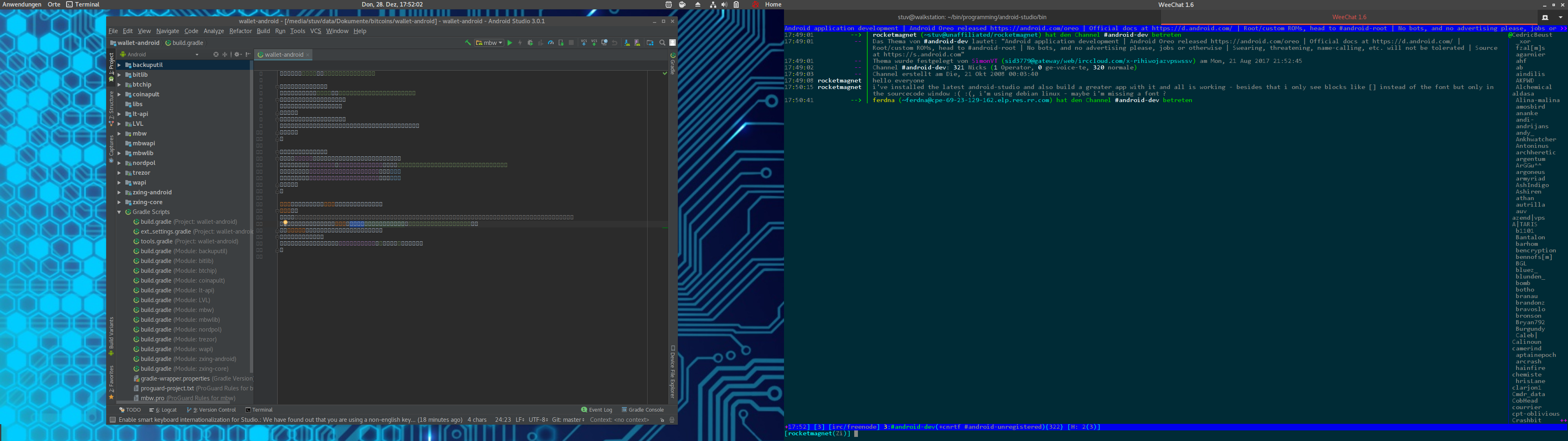Viewport: 1568px width, 441px height.
Task: Click Collapse All icon in Project panel
Action: [225, 54]
